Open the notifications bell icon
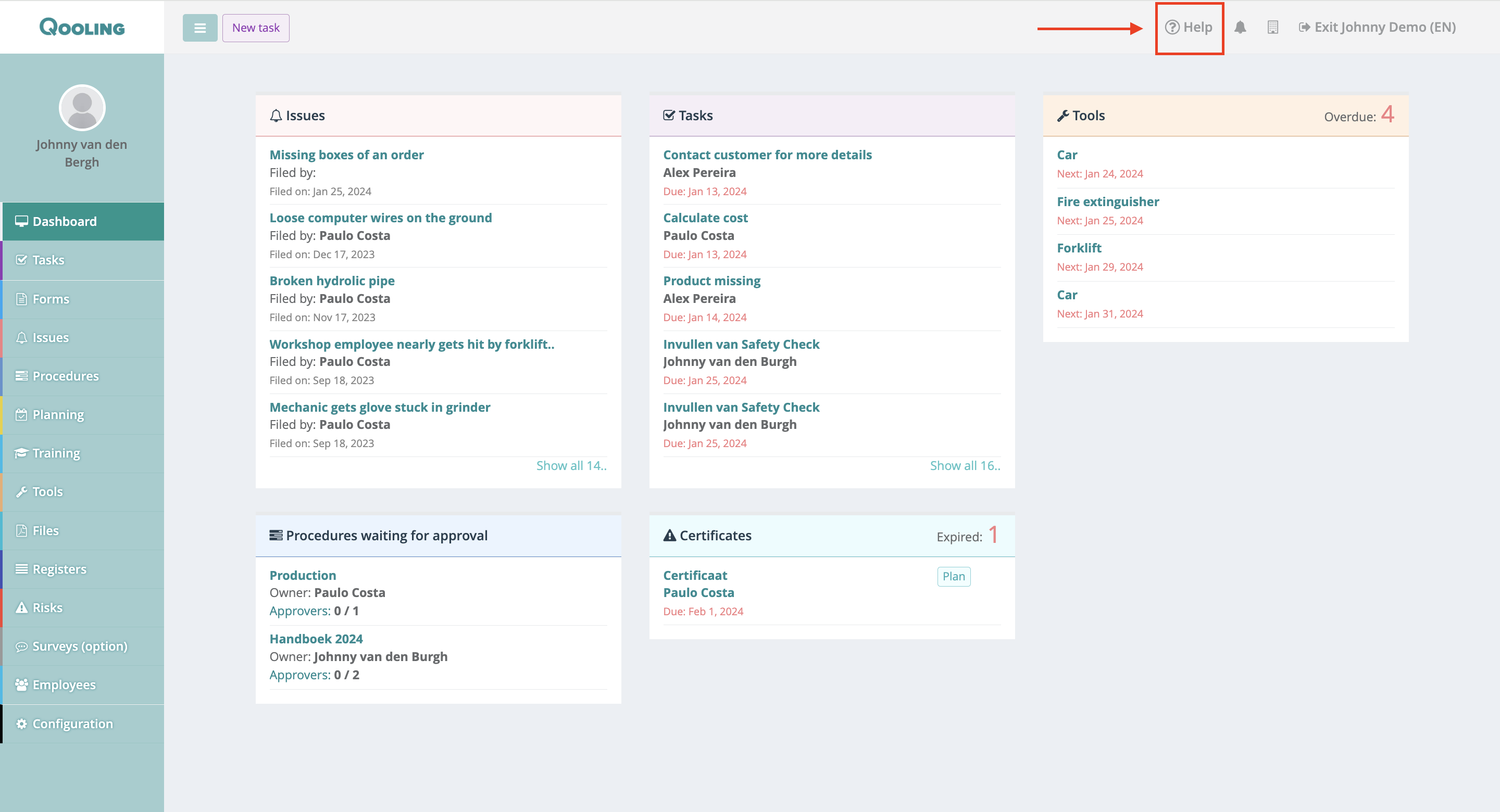The height and width of the screenshot is (812, 1500). tap(1240, 28)
